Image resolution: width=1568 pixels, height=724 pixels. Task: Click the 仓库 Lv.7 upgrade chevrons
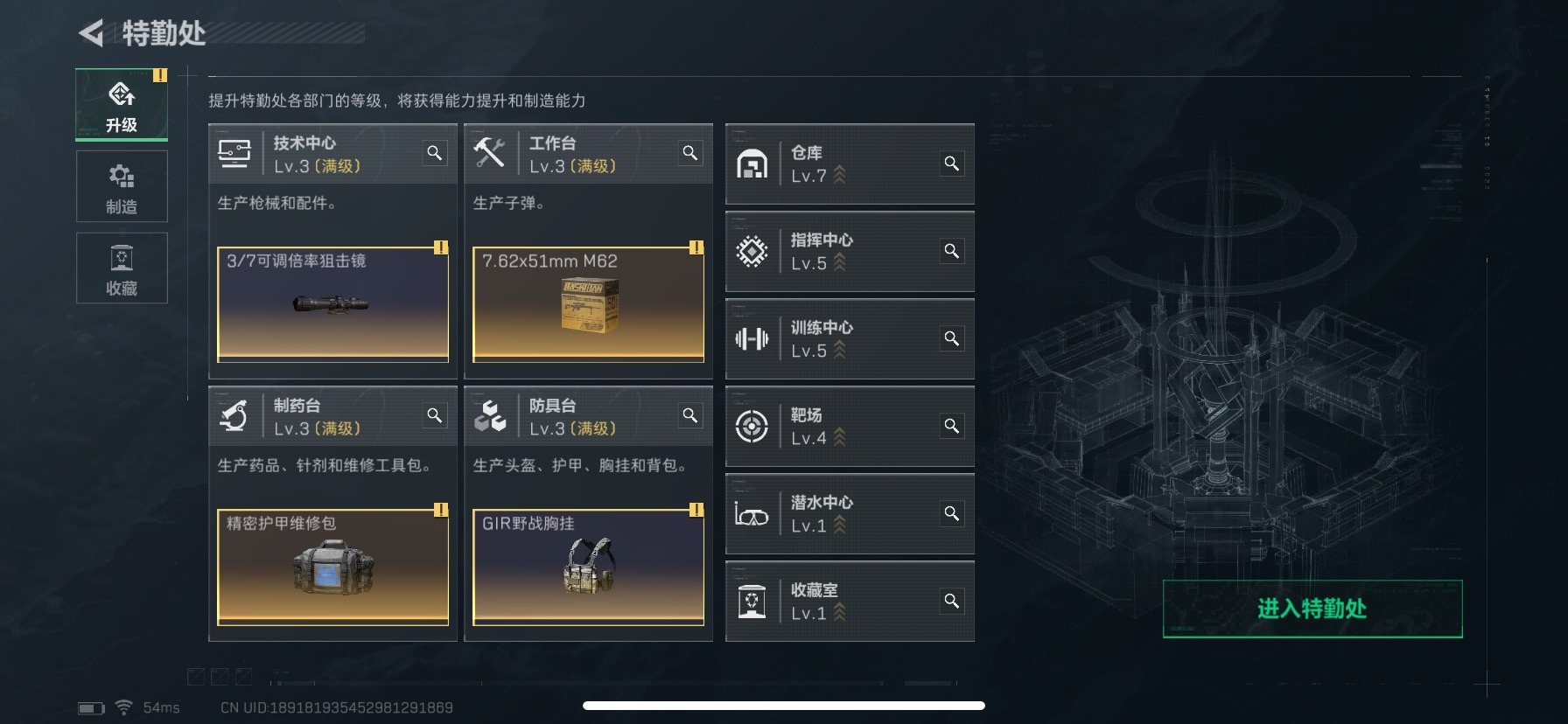tap(839, 175)
